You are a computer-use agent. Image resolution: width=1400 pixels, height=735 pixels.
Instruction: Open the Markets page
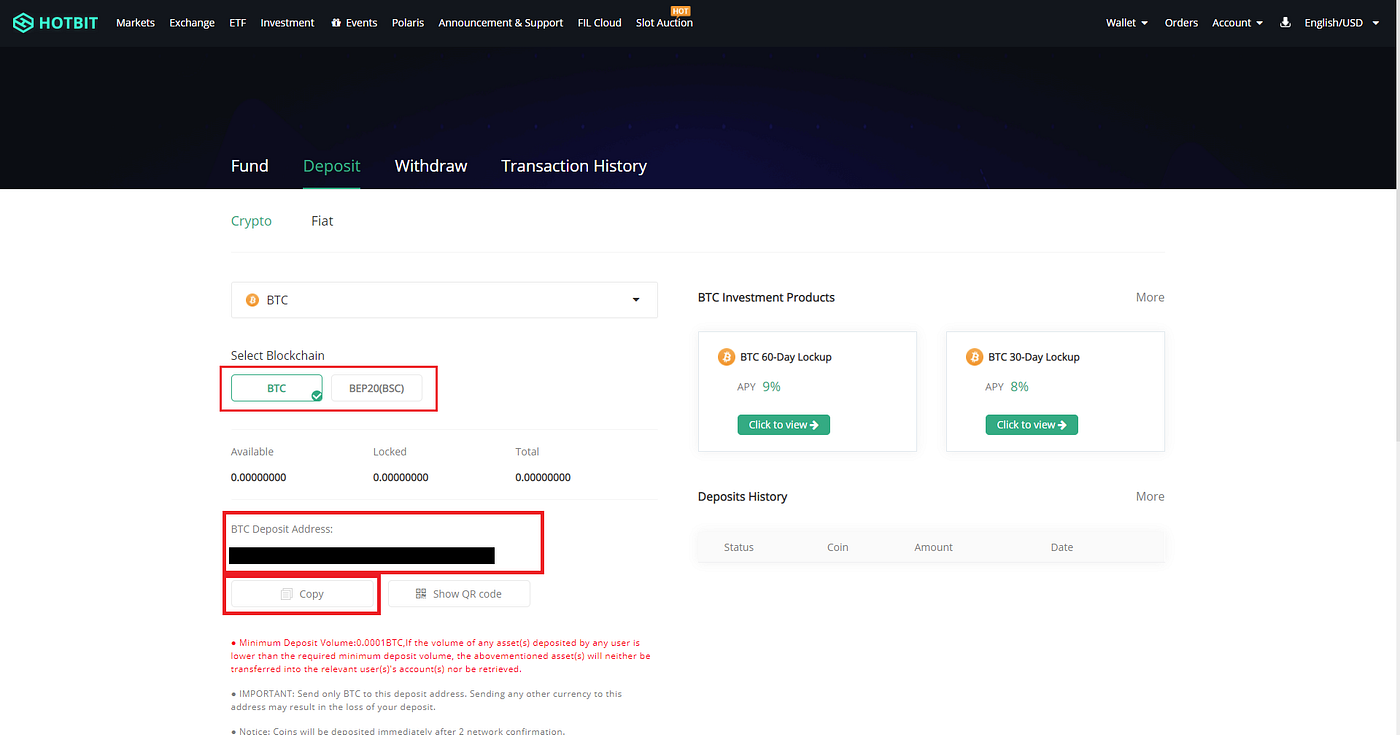[x=135, y=22]
